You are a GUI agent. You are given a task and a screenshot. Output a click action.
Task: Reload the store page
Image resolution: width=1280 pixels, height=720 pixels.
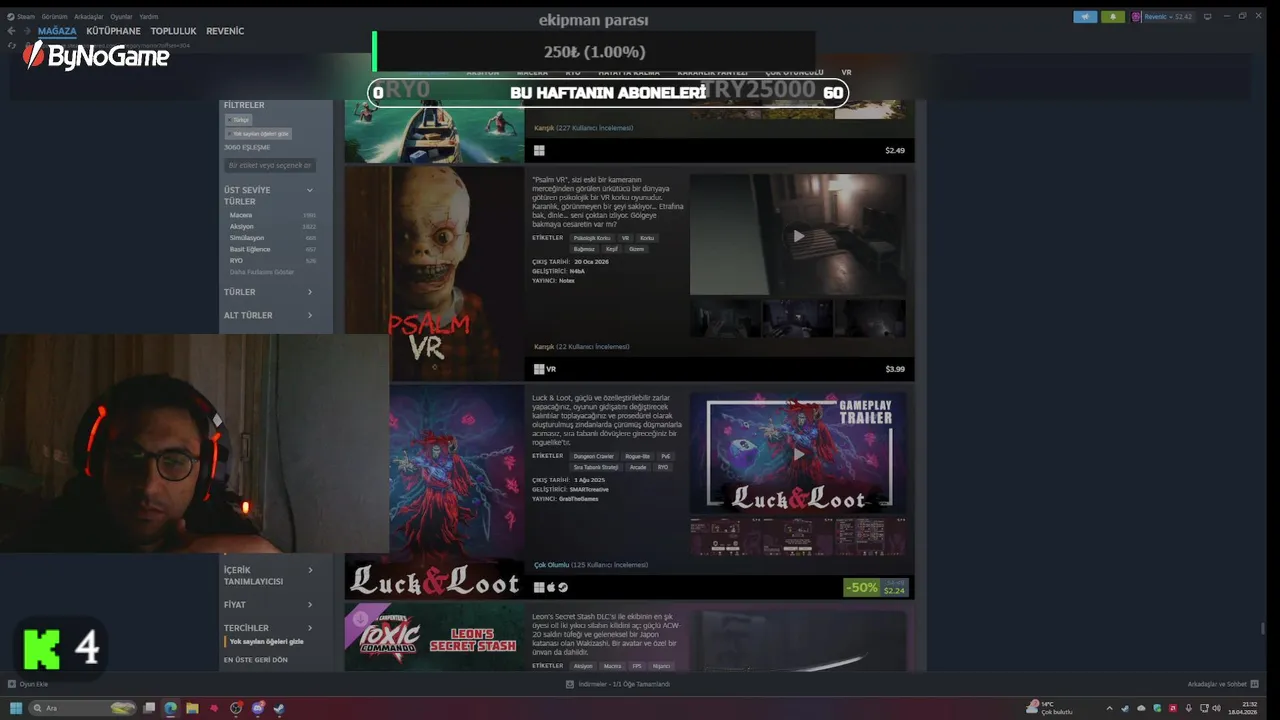click(x=11, y=46)
